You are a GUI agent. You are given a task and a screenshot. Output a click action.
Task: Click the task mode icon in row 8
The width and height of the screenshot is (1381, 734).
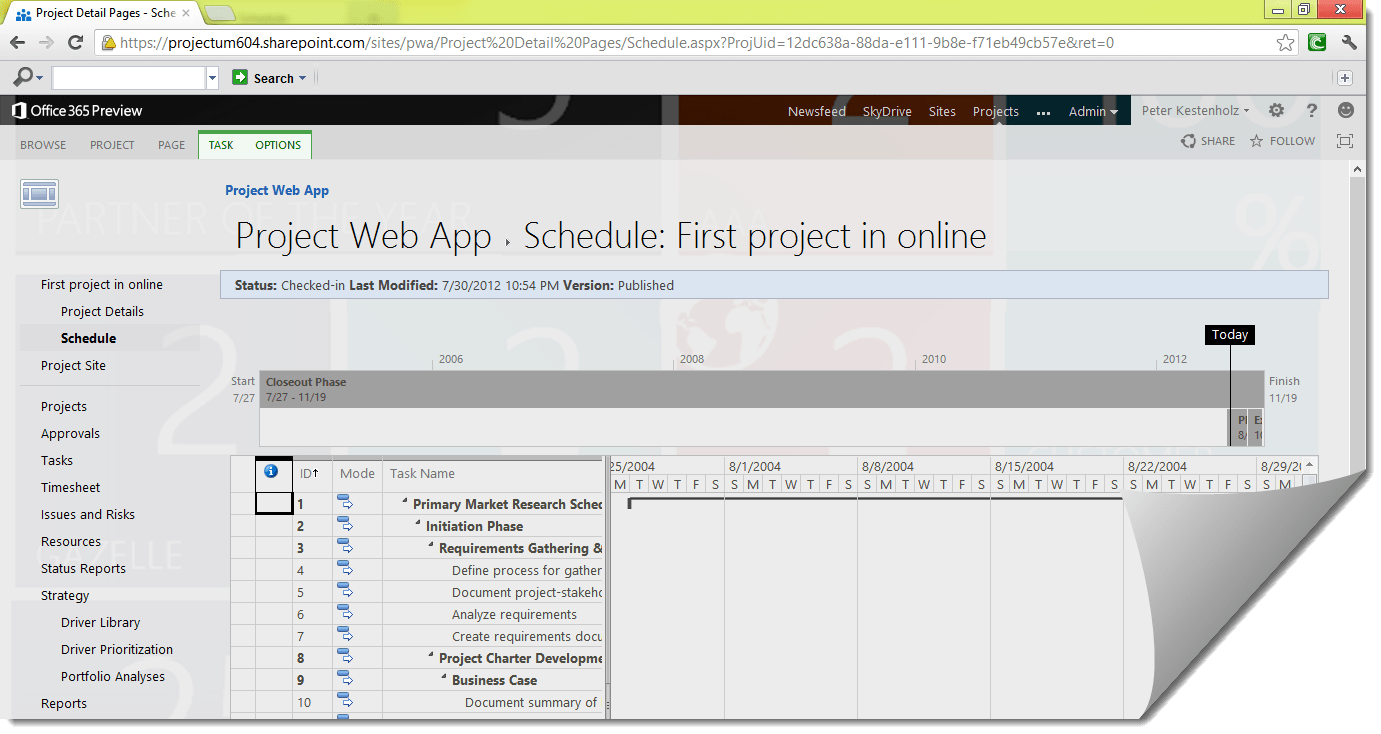pyautogui.click(x=346, y=657)
